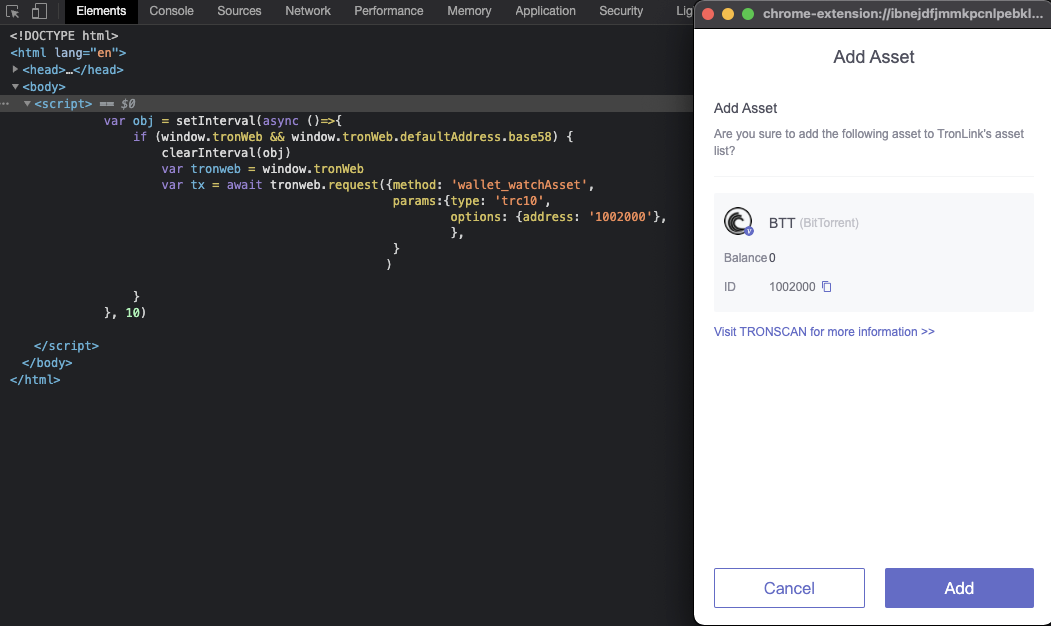Click the Balance 0 value
The height and width of the screenshot is (626, 1051).
coord(772,258)
